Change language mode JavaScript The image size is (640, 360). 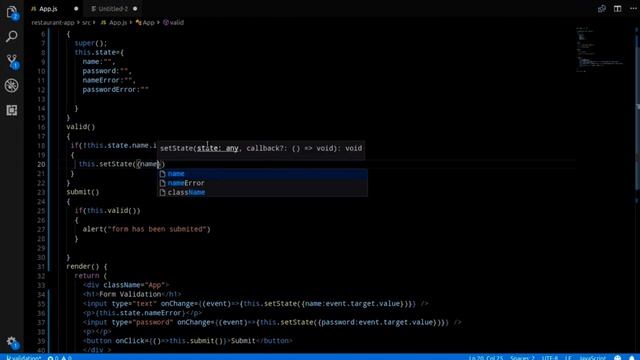[x=593, y=357]
